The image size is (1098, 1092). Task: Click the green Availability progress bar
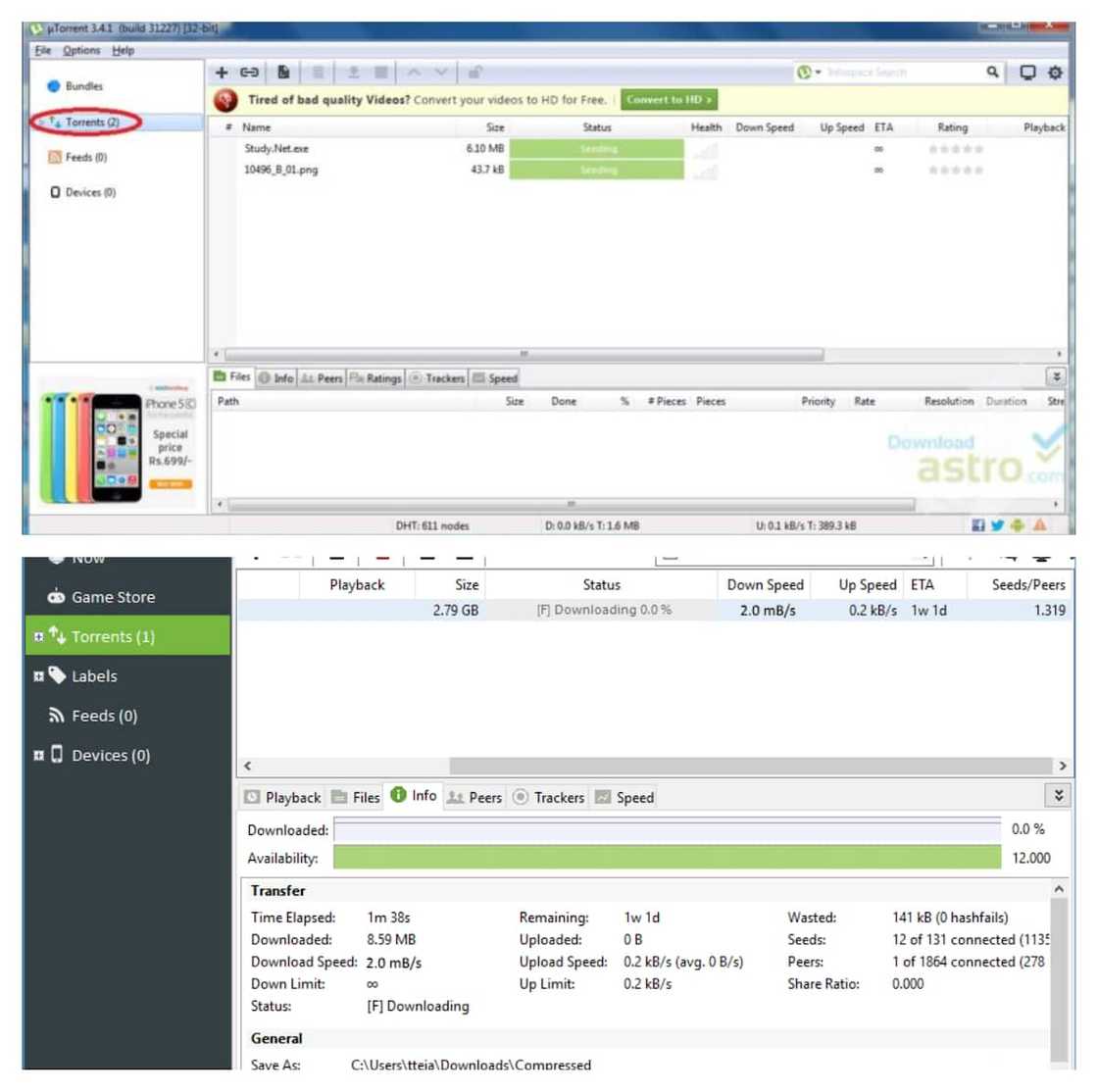pos(667,858)
